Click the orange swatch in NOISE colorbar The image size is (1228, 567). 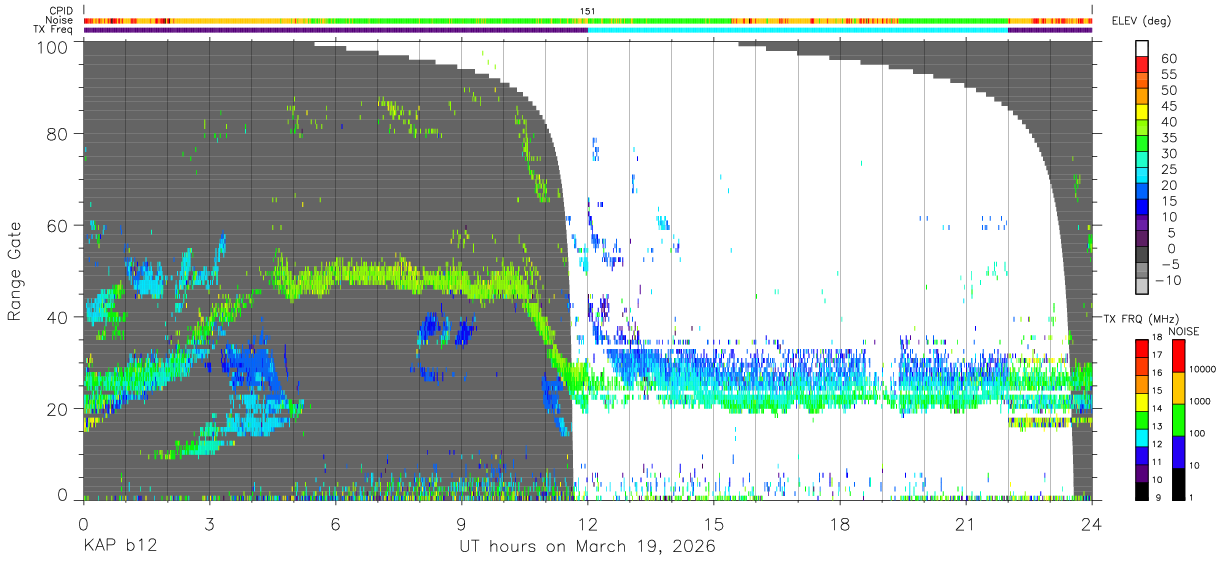1177,387
